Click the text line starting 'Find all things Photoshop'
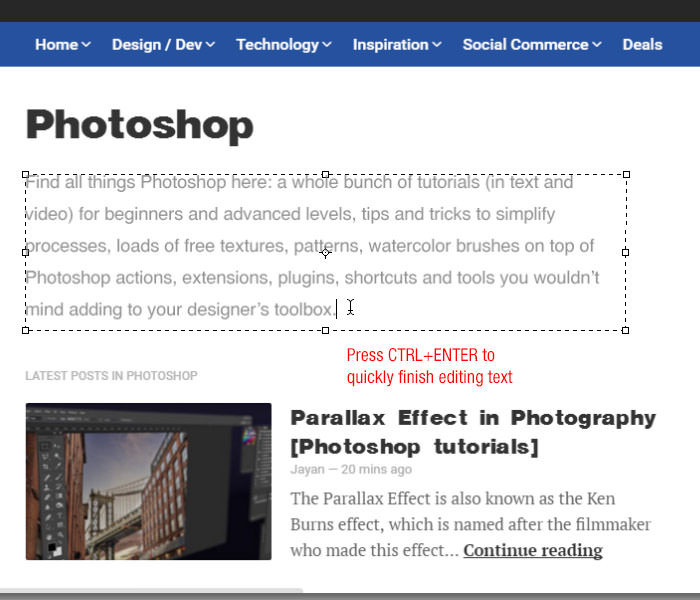The image size is (700, 600). point(299,183)
